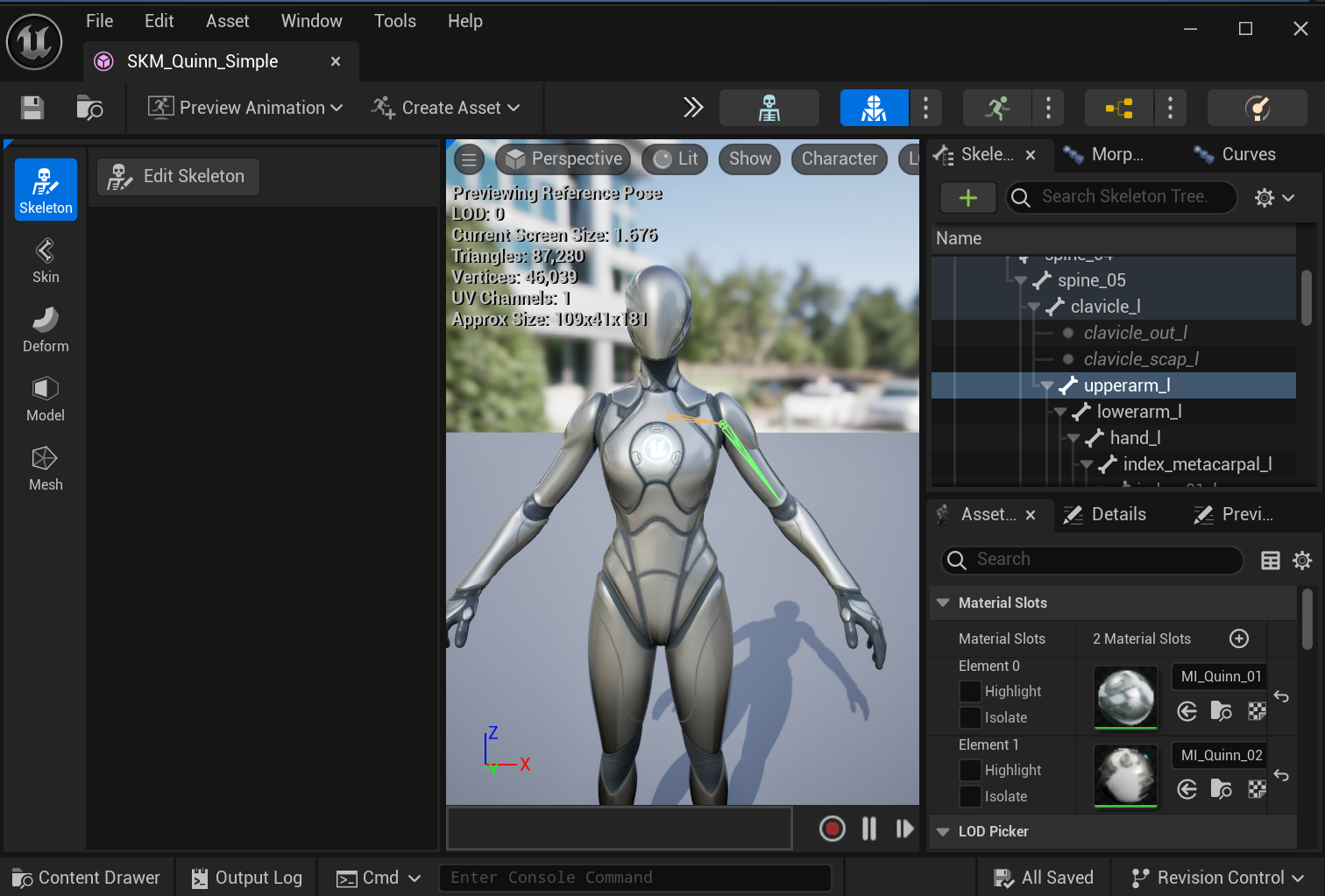Switch to the Animation editor mode icon
Screen dimensions: 1325x896
996,108
